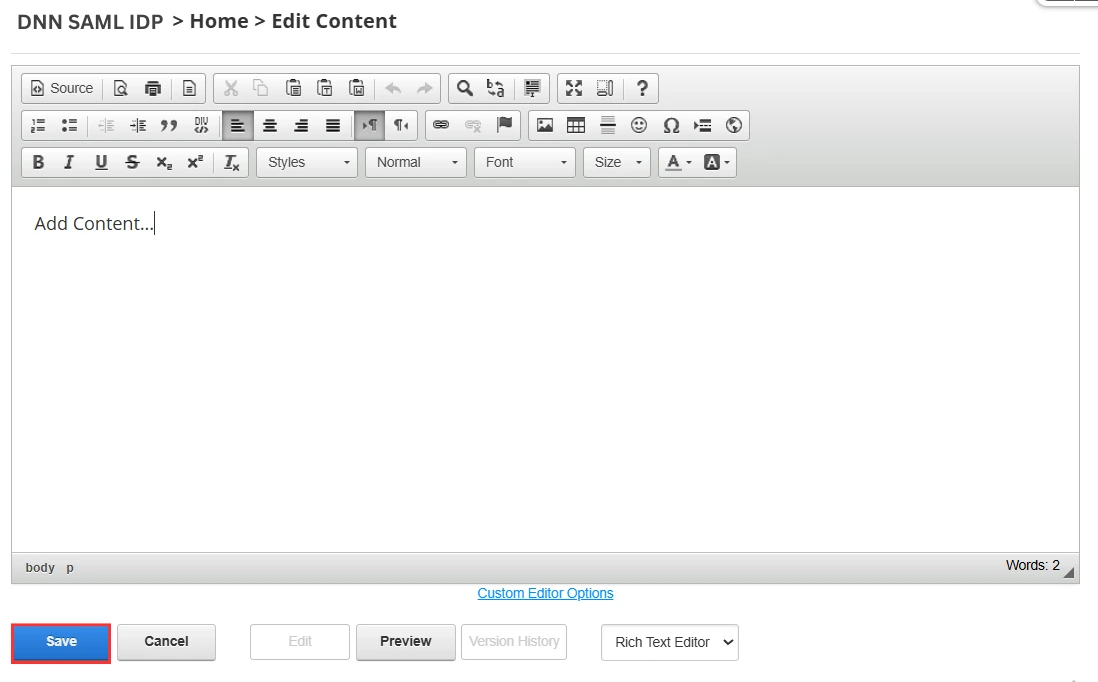Open the Styles dropdown
The image size is (1098, 682).
[306, 162]
